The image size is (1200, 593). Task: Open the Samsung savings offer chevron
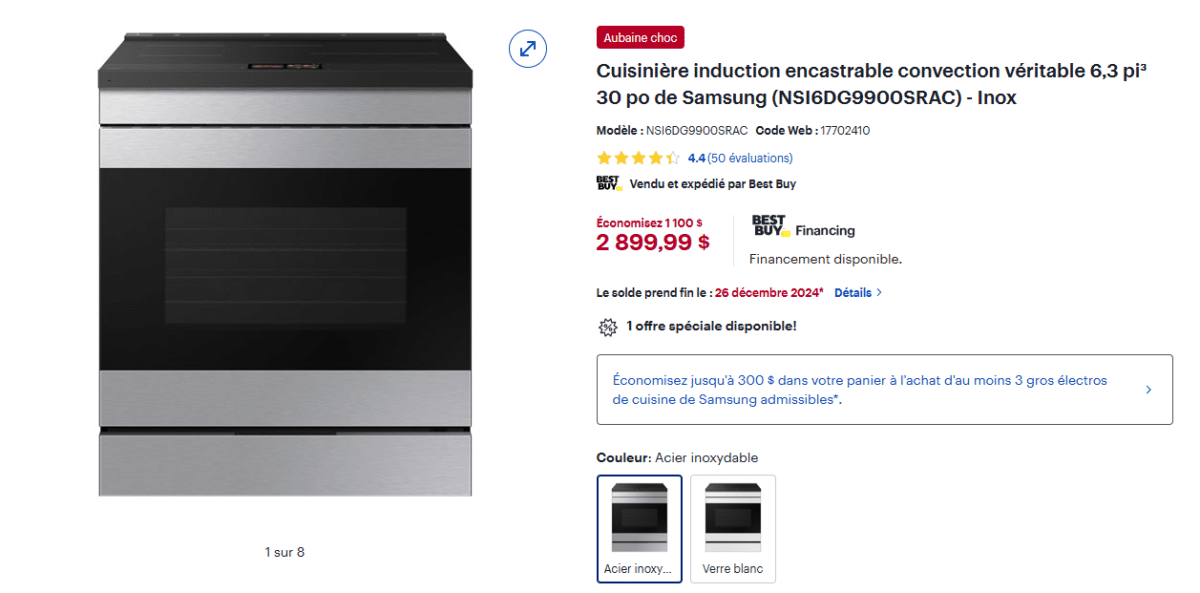point(1148,390)
